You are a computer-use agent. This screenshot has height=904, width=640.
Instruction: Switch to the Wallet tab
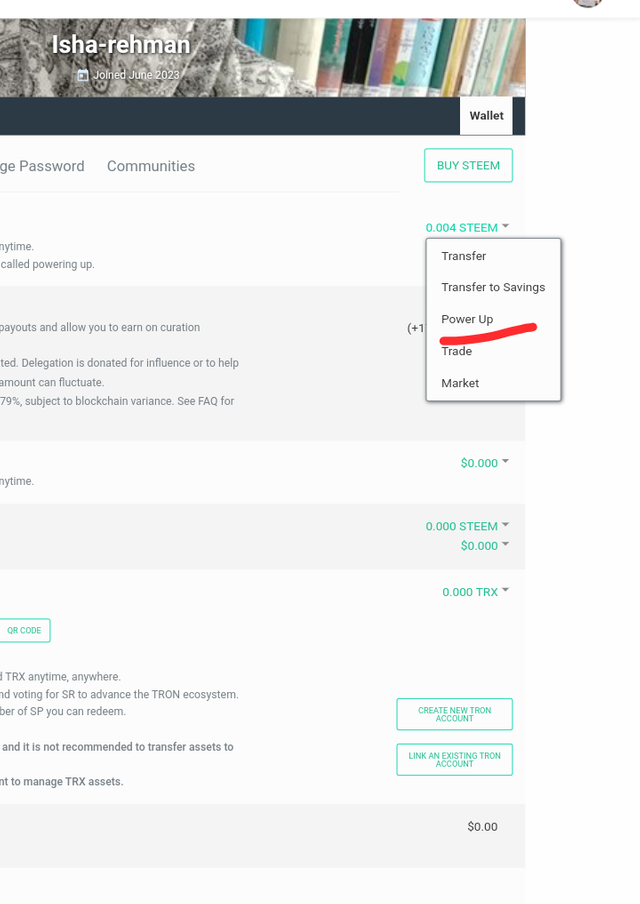pos(486,116)
